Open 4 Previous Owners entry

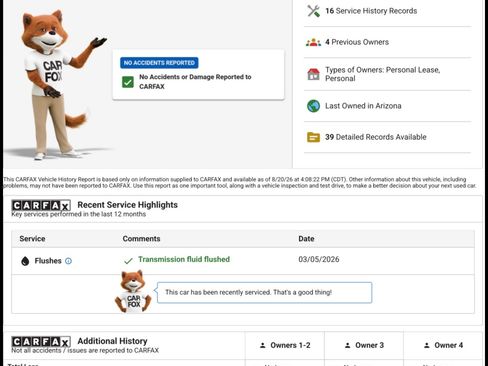point(388,42)
